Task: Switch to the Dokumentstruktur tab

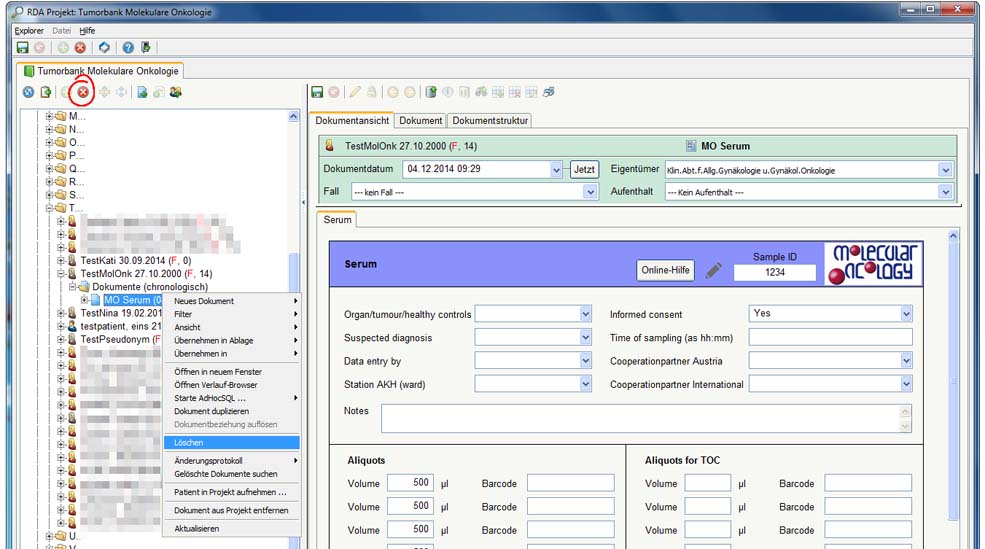Action: [490, 121]
